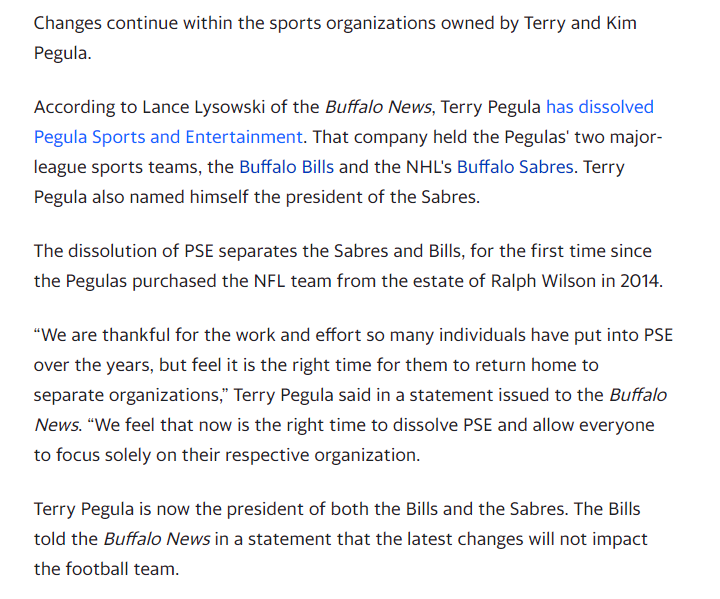Click the closing words "the football team."
Viewport: 720px width, 599px height.
tap(107, 569)
